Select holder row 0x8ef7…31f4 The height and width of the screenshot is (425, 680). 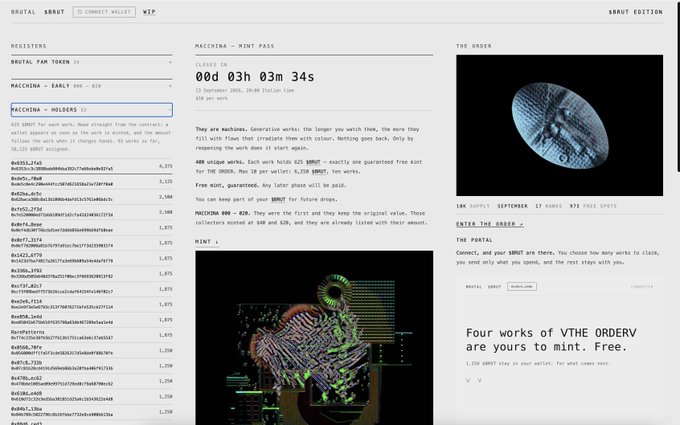[92, 242]
